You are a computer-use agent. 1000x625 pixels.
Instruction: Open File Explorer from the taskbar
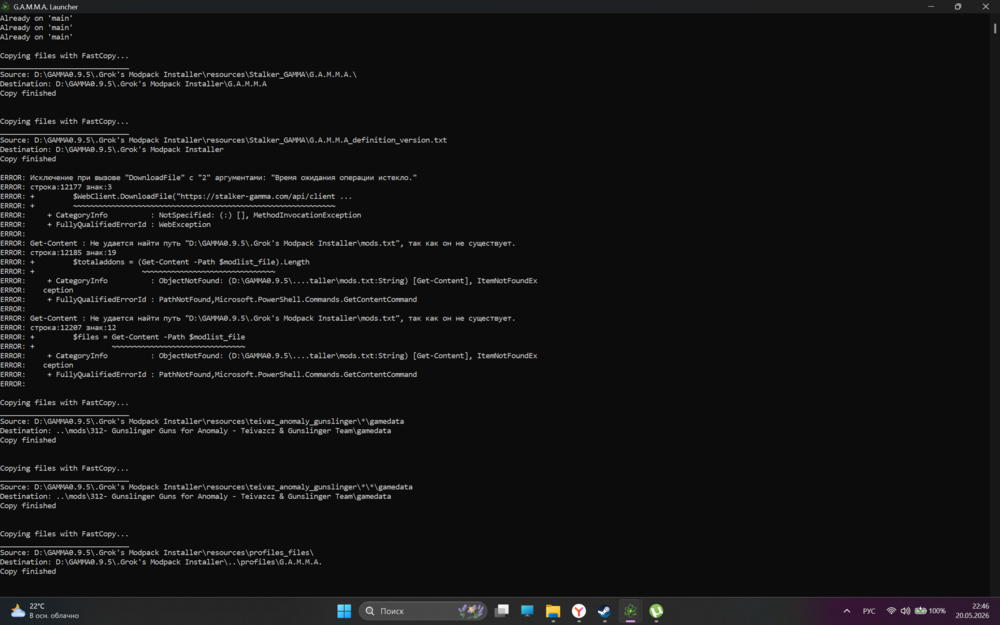553,611
